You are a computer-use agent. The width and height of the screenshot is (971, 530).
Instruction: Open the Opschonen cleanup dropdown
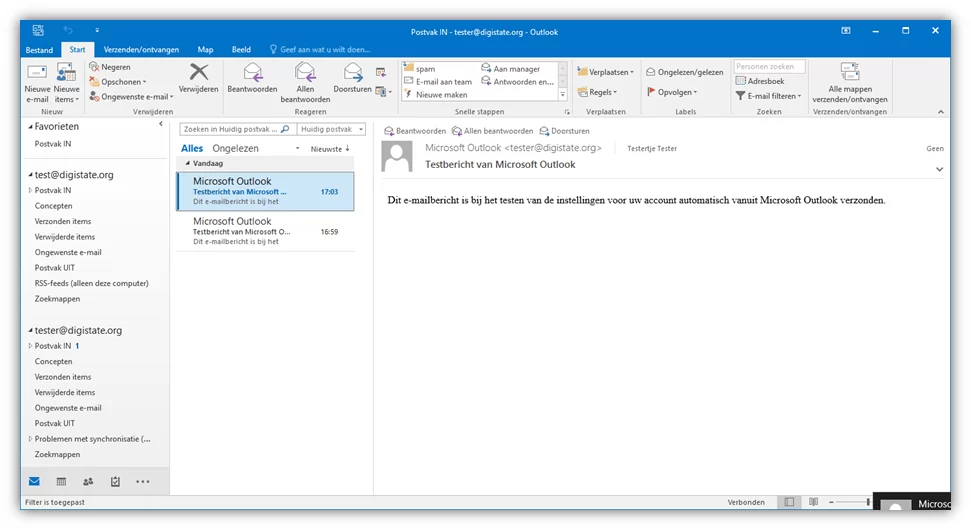pos(118,82)
